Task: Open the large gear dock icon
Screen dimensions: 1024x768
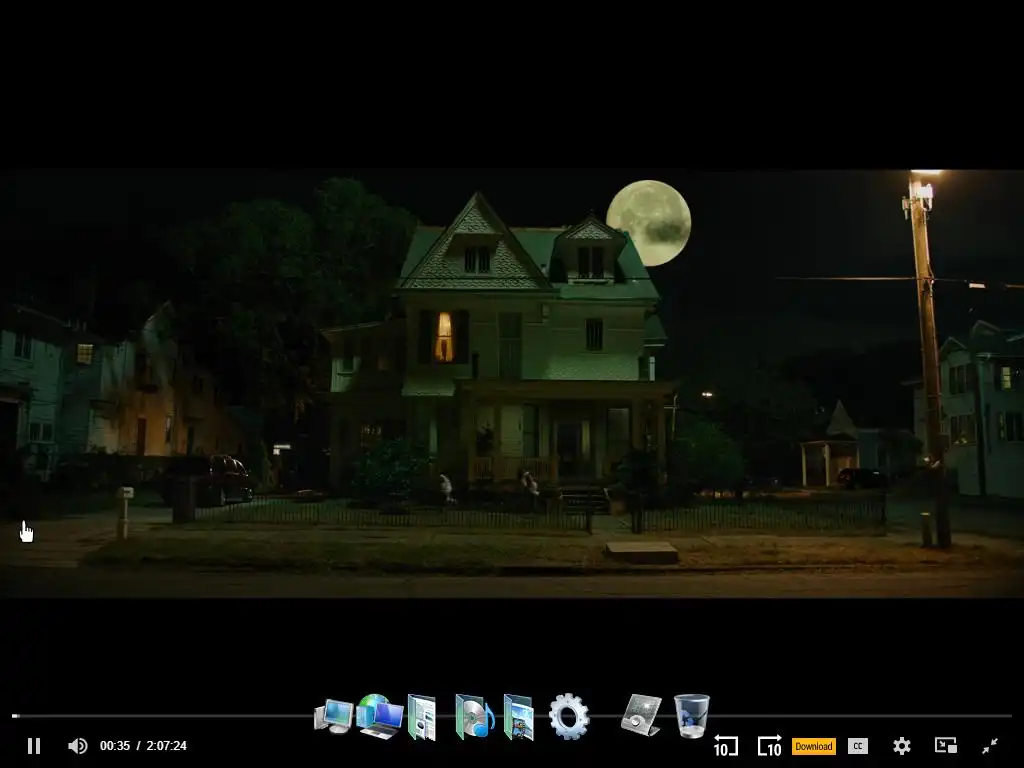Action: point(569,716)
